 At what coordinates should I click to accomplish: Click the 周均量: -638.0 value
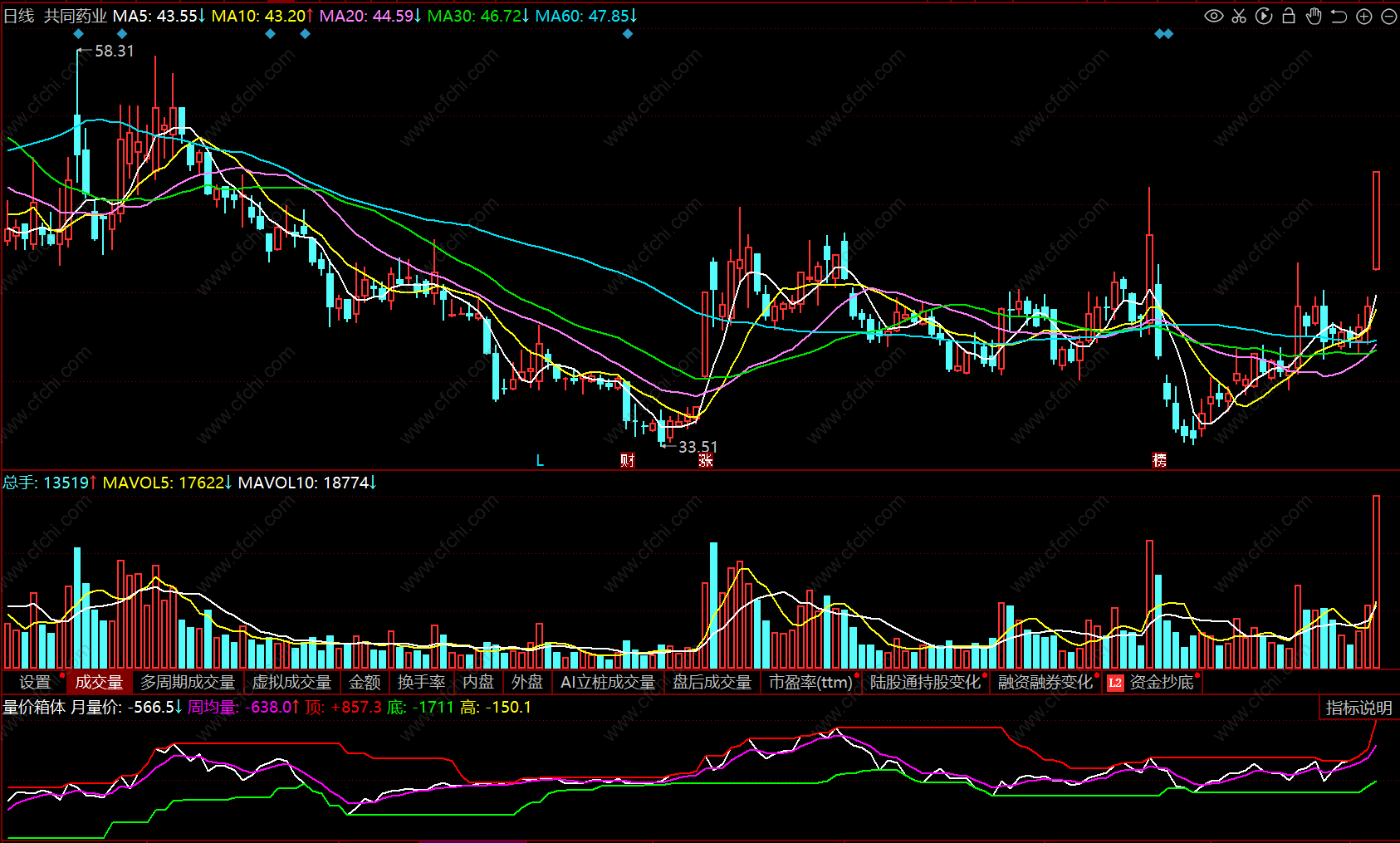pos(243,708)
